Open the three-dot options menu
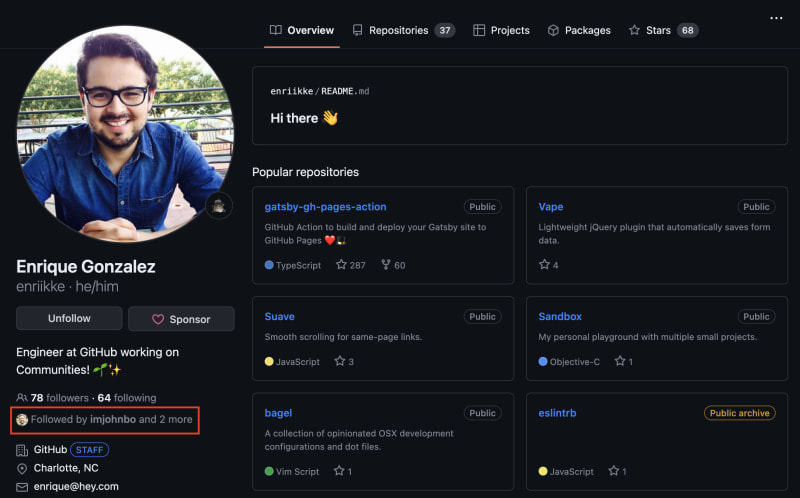 pos(776,18)
